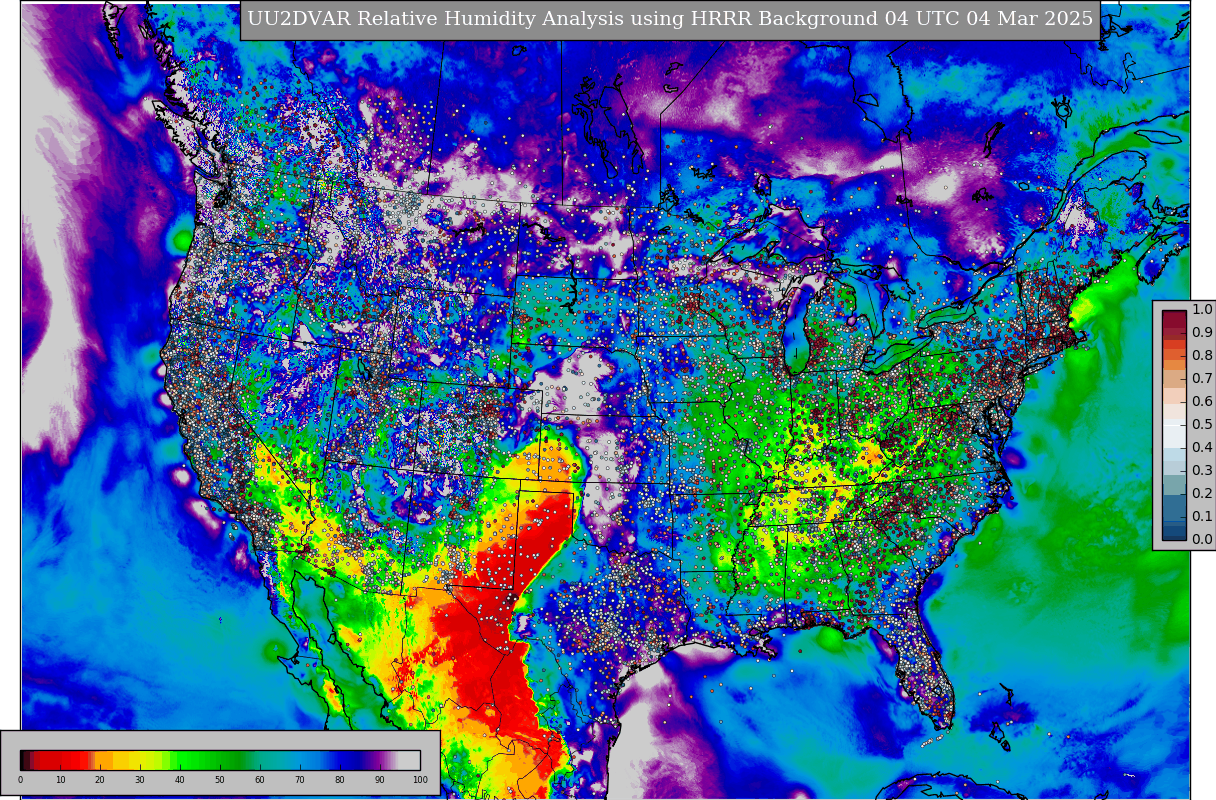Click the 0.8 label on the right colorbar
The height and width of the screenshot is (800, 1216).
pos(1202,355)
